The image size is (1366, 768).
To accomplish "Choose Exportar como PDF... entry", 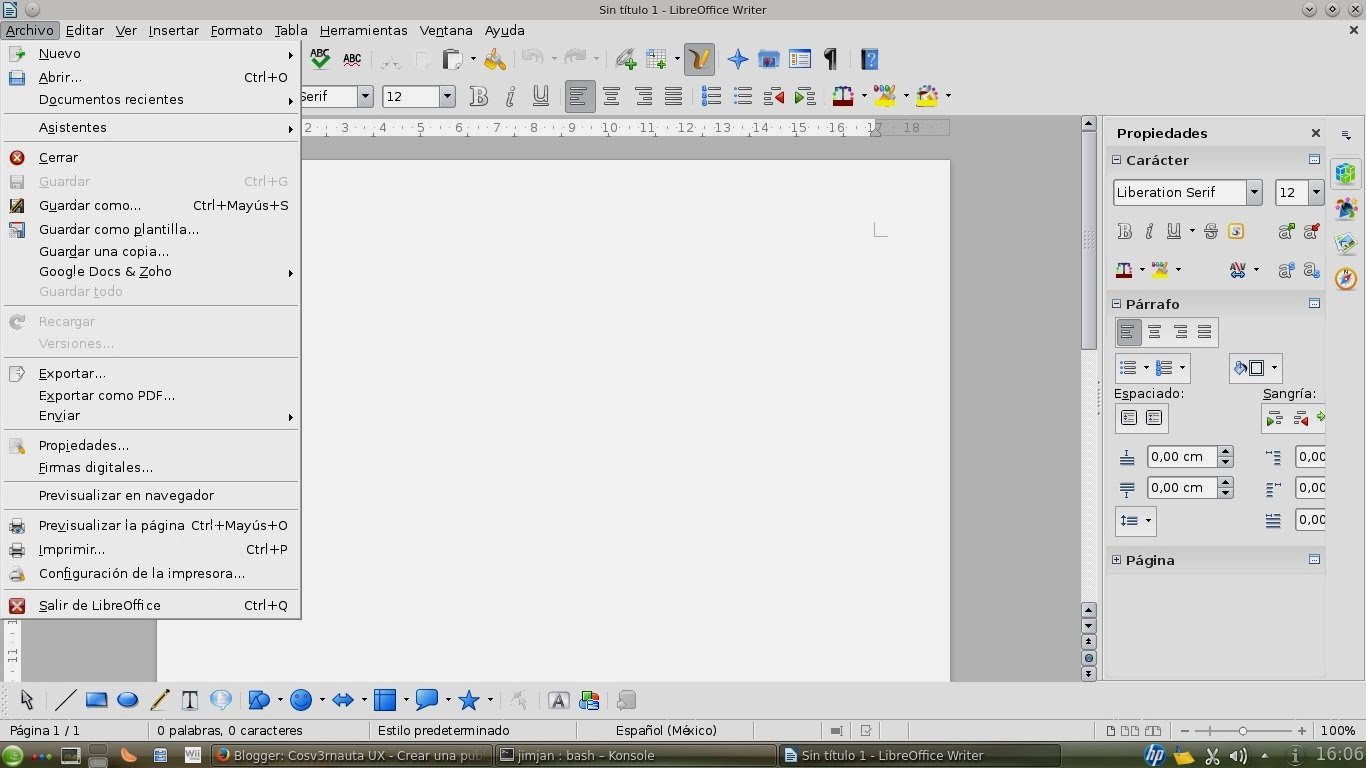I will [152, 395].
